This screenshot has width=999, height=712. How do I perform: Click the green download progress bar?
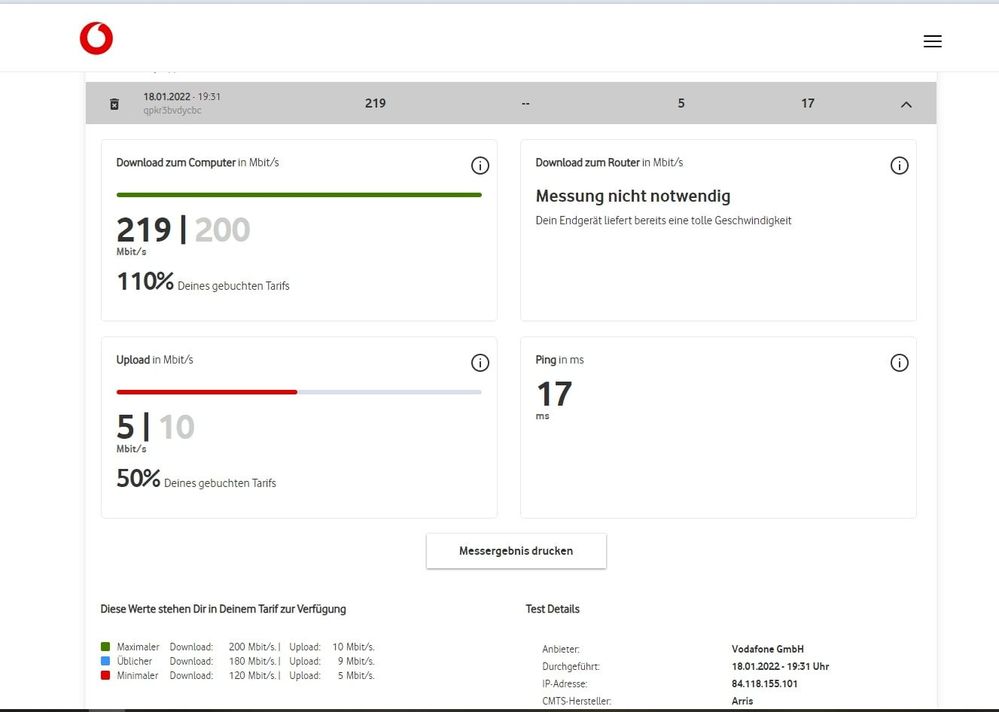(298, 195)
